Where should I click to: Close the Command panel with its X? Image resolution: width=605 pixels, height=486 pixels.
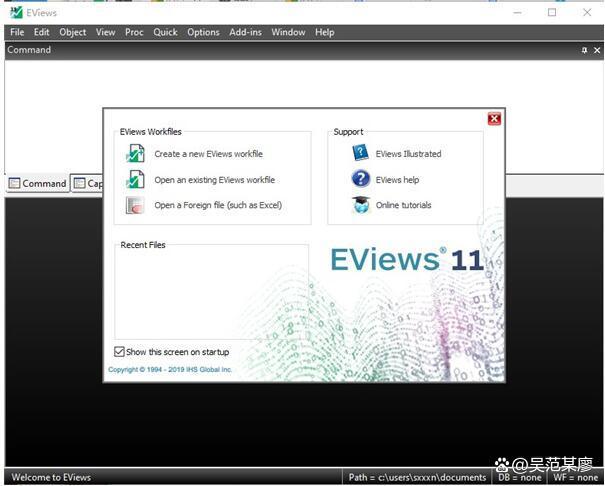(x=597, y=50)
